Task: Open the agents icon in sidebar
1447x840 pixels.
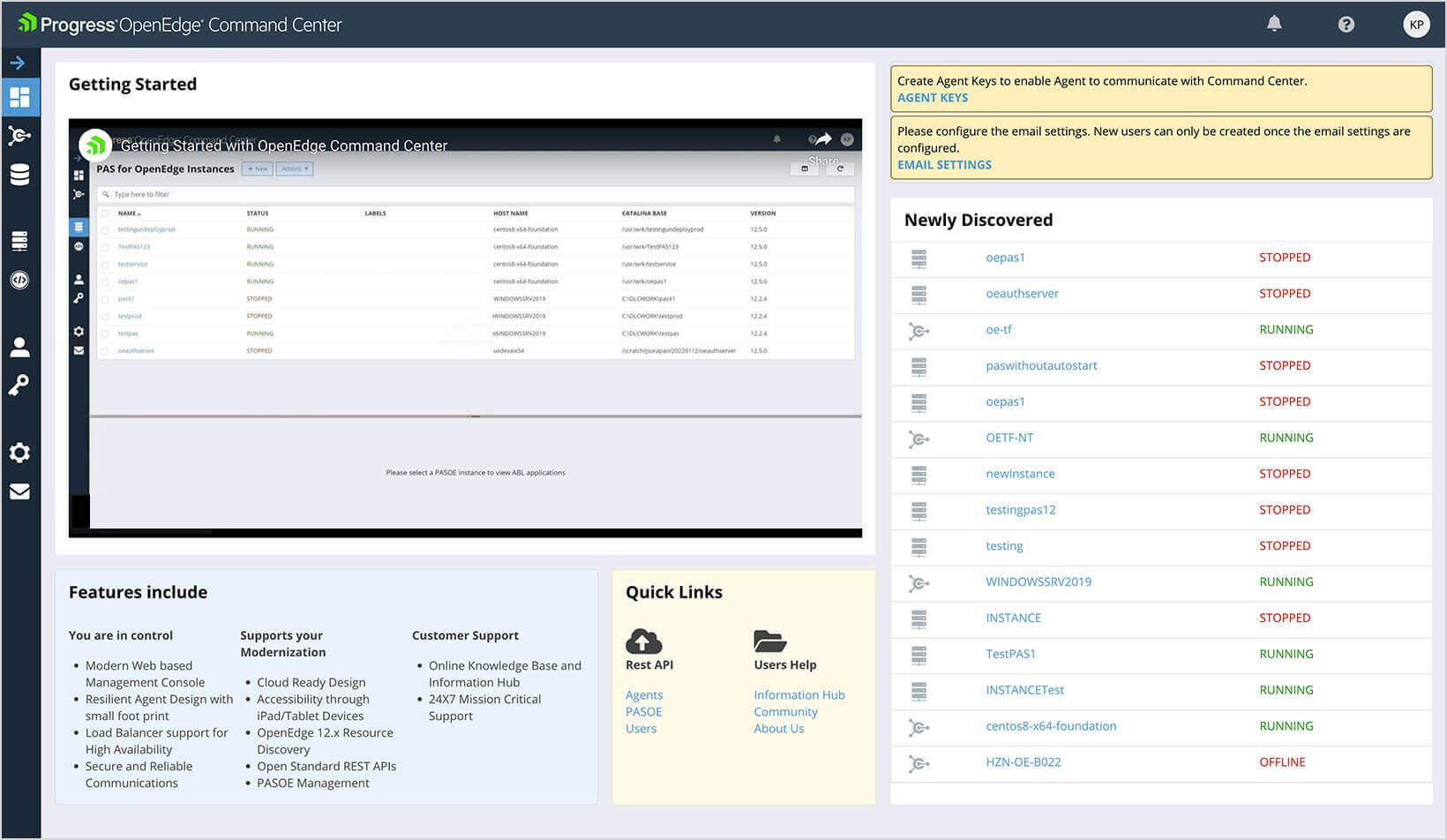Action: (x=19, y=135)
